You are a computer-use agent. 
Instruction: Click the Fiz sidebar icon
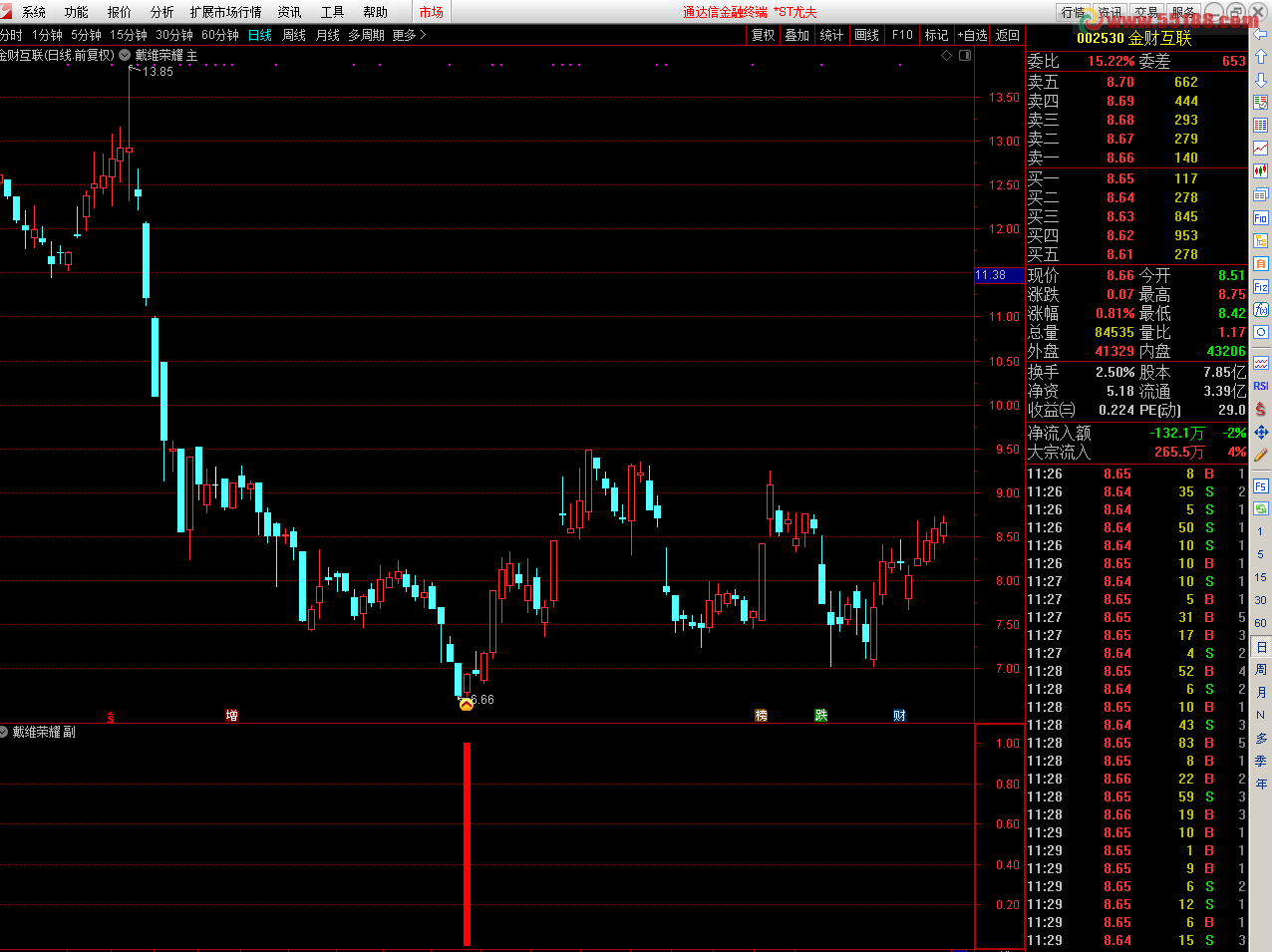1261,286
